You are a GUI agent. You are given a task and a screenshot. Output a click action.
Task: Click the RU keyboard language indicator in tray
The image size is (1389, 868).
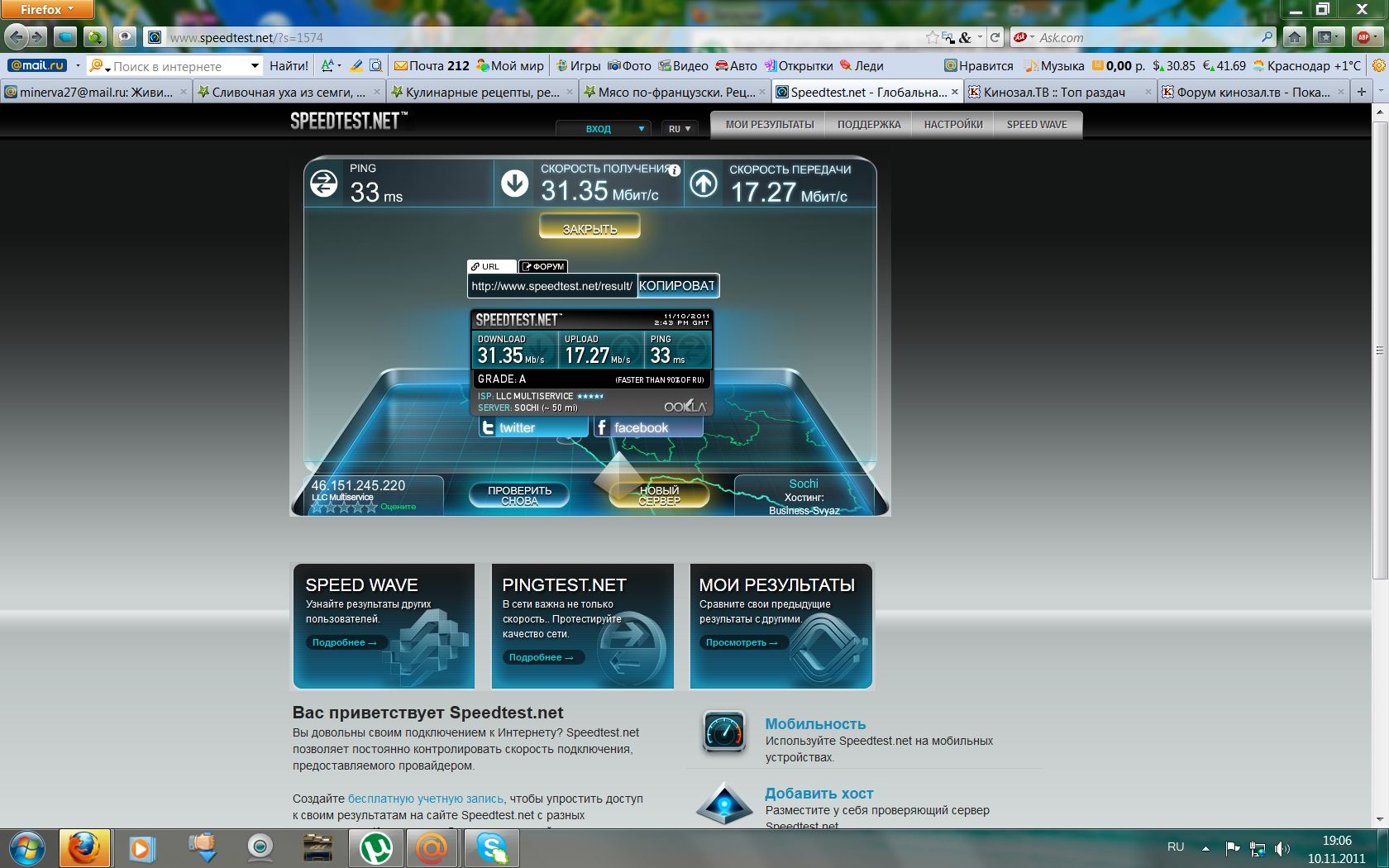pos(1176,847)
